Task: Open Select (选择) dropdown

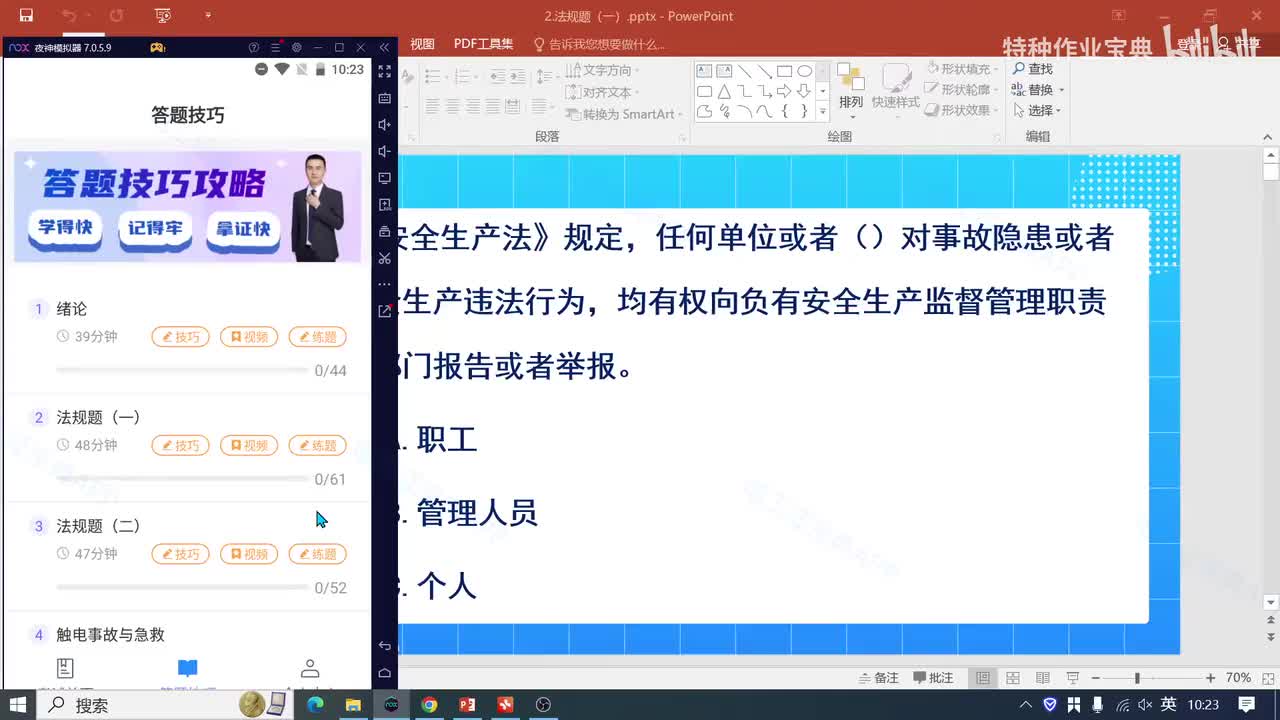Action: (x=1037, y=110)
